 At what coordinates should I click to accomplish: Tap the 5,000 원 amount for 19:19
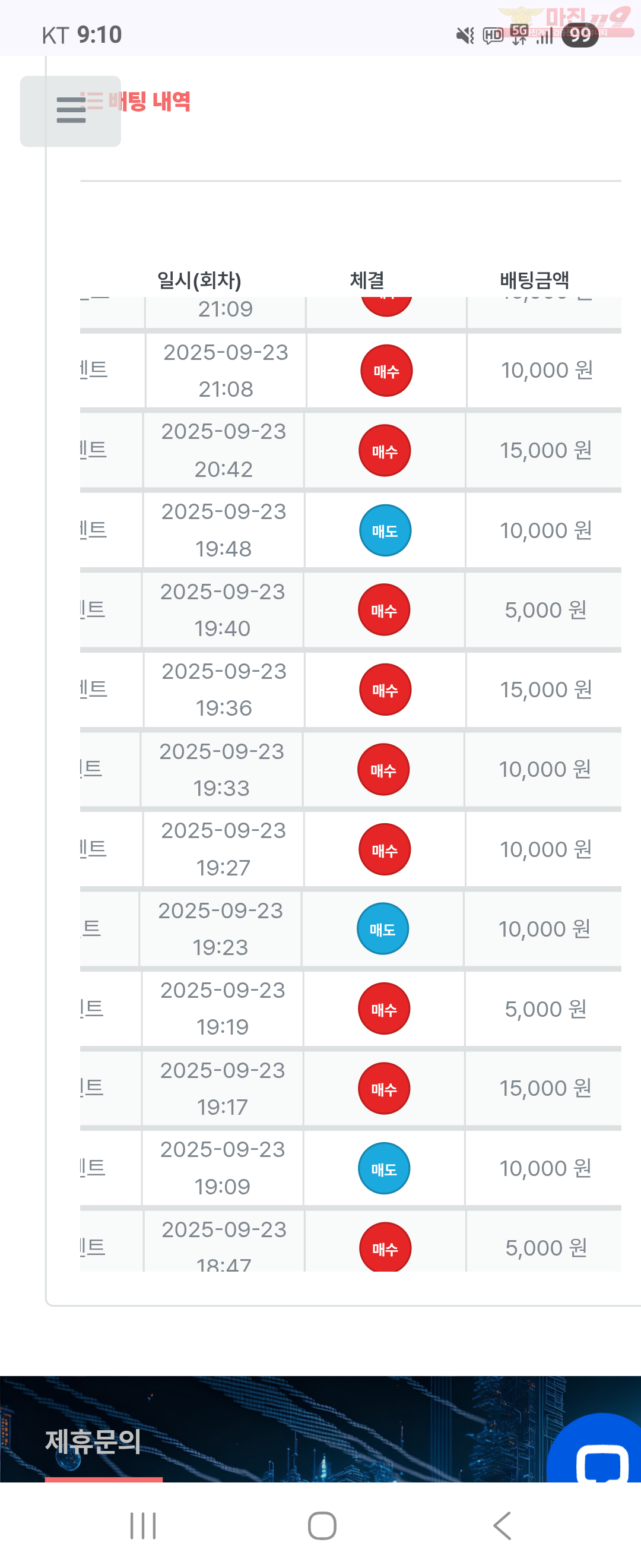pyautogui.click(x=545, y=1009)
